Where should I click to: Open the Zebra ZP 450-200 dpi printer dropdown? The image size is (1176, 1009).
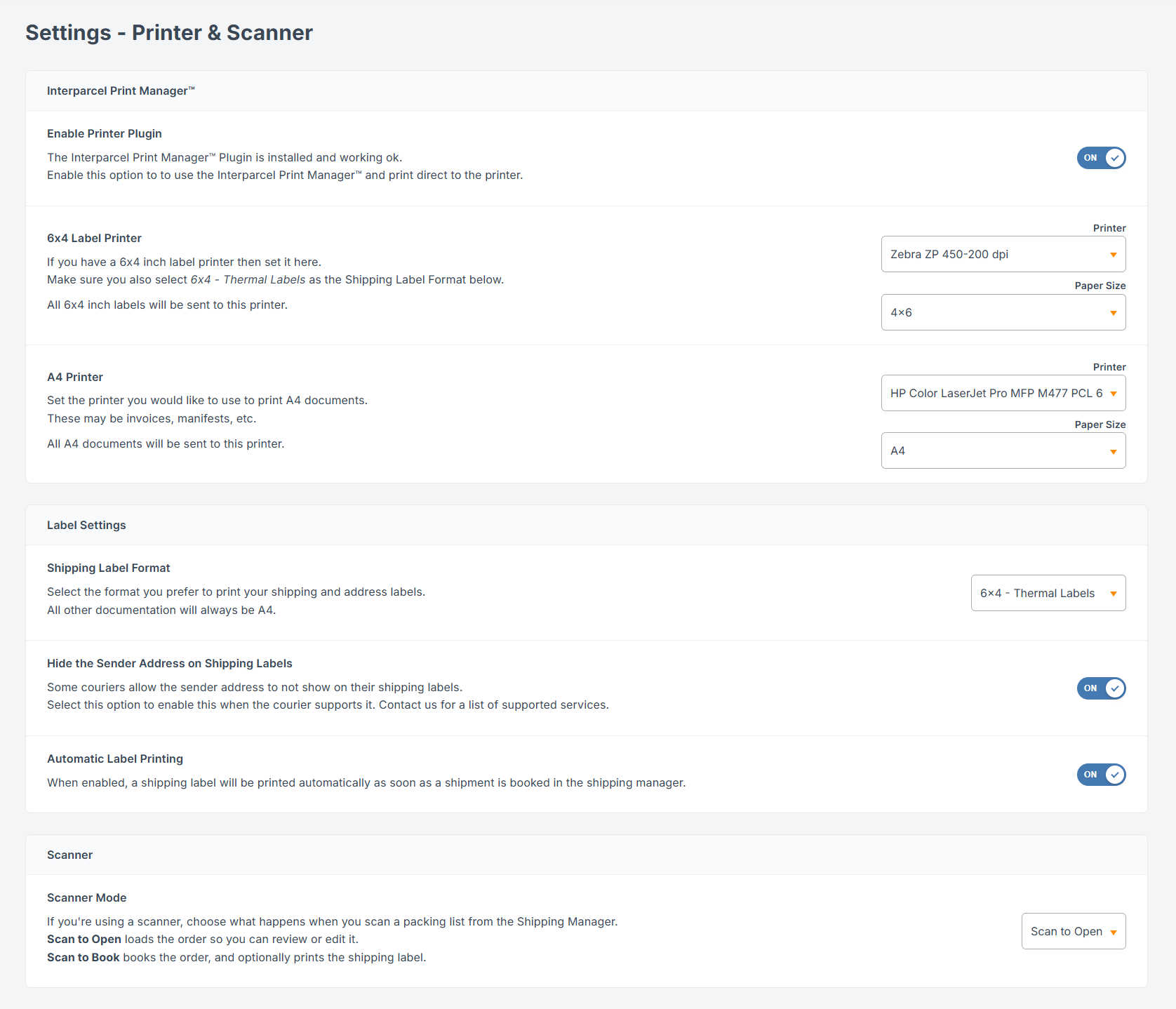(x=1003, y=254)
